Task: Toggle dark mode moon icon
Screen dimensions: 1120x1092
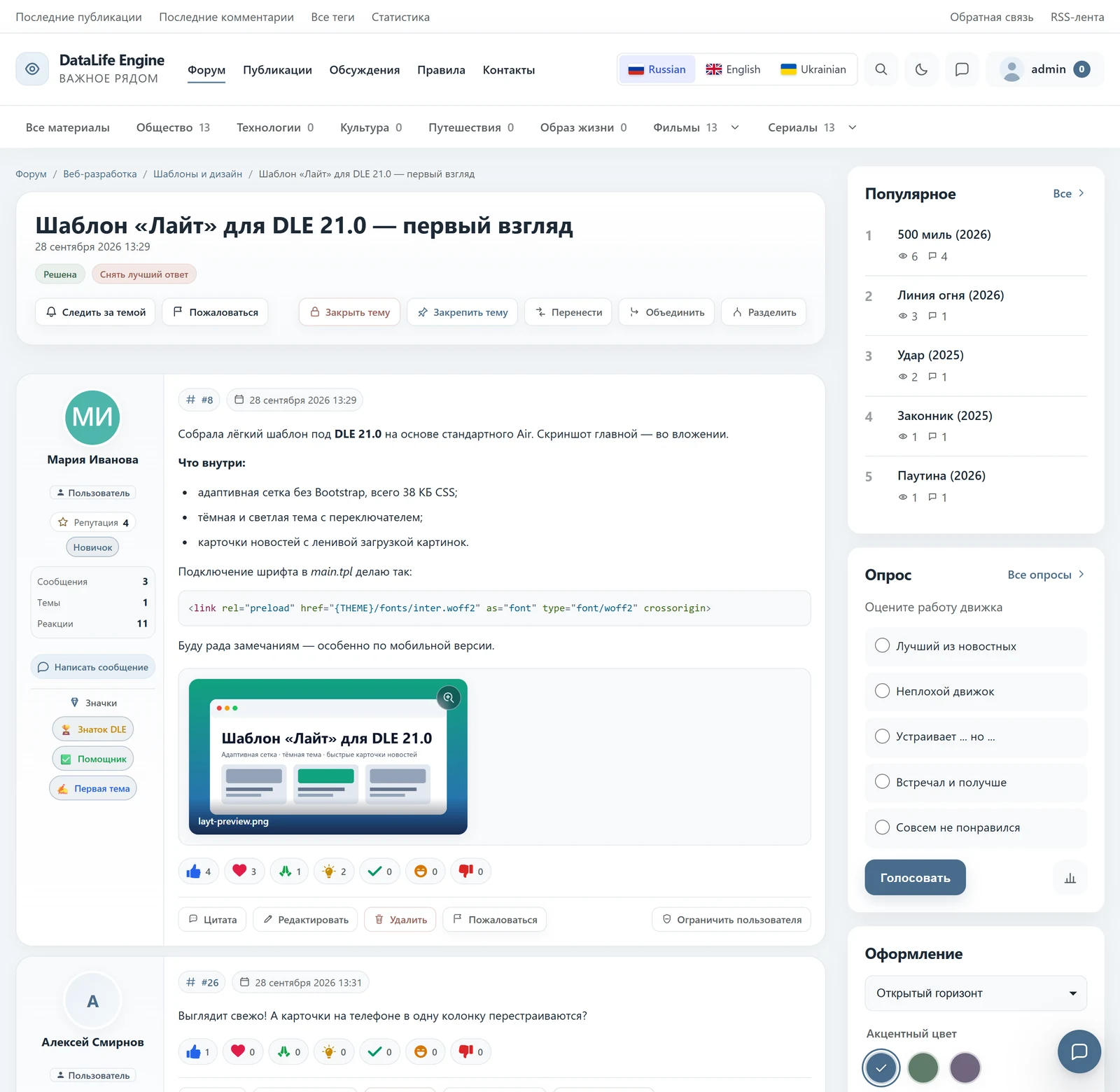Action: pos(921,69)
